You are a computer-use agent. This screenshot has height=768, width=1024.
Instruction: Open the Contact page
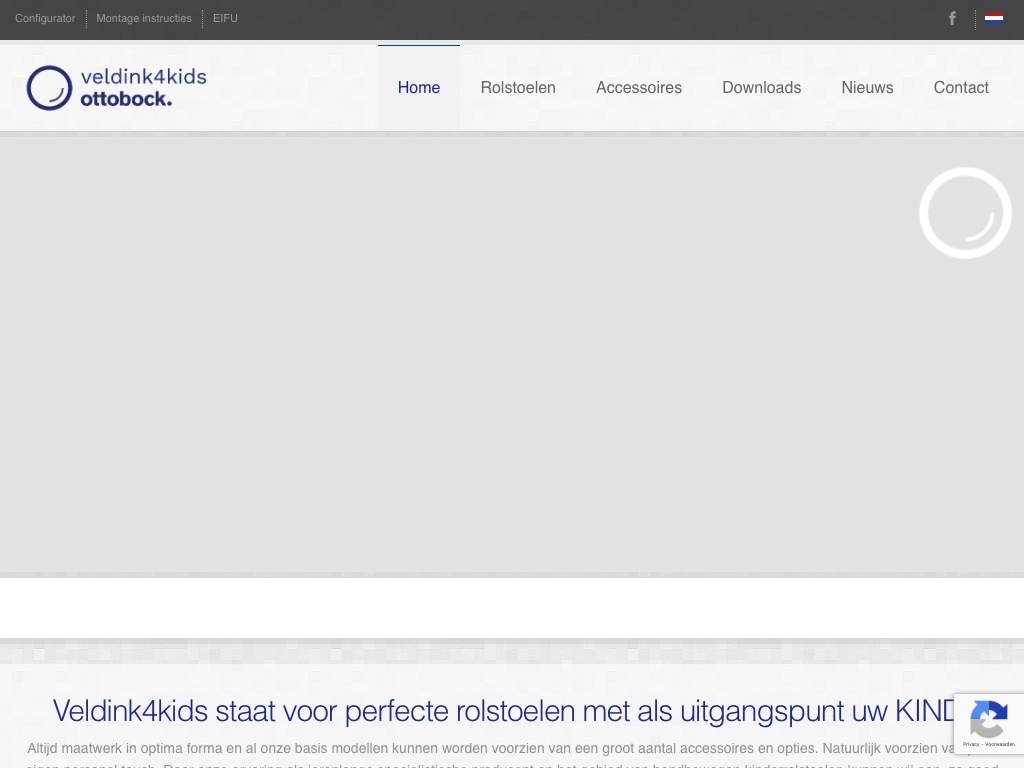tap(961, 88)
